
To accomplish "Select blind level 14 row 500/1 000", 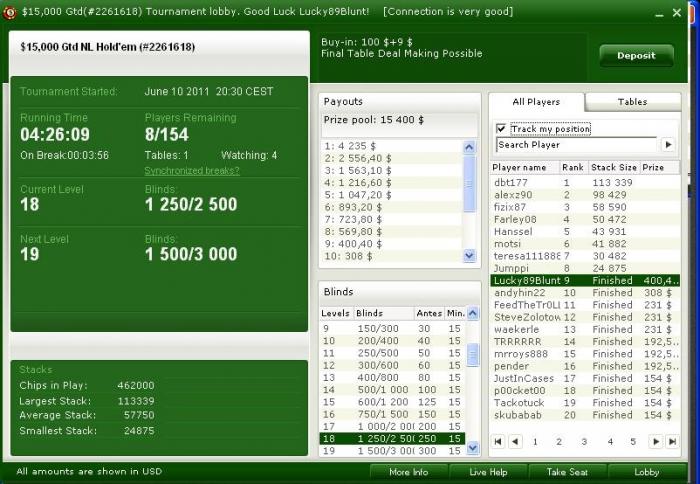I will tap(392, 390).
